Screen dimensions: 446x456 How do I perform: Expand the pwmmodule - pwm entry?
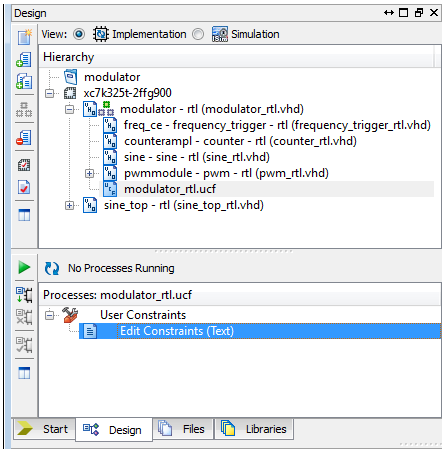point(89,173)
